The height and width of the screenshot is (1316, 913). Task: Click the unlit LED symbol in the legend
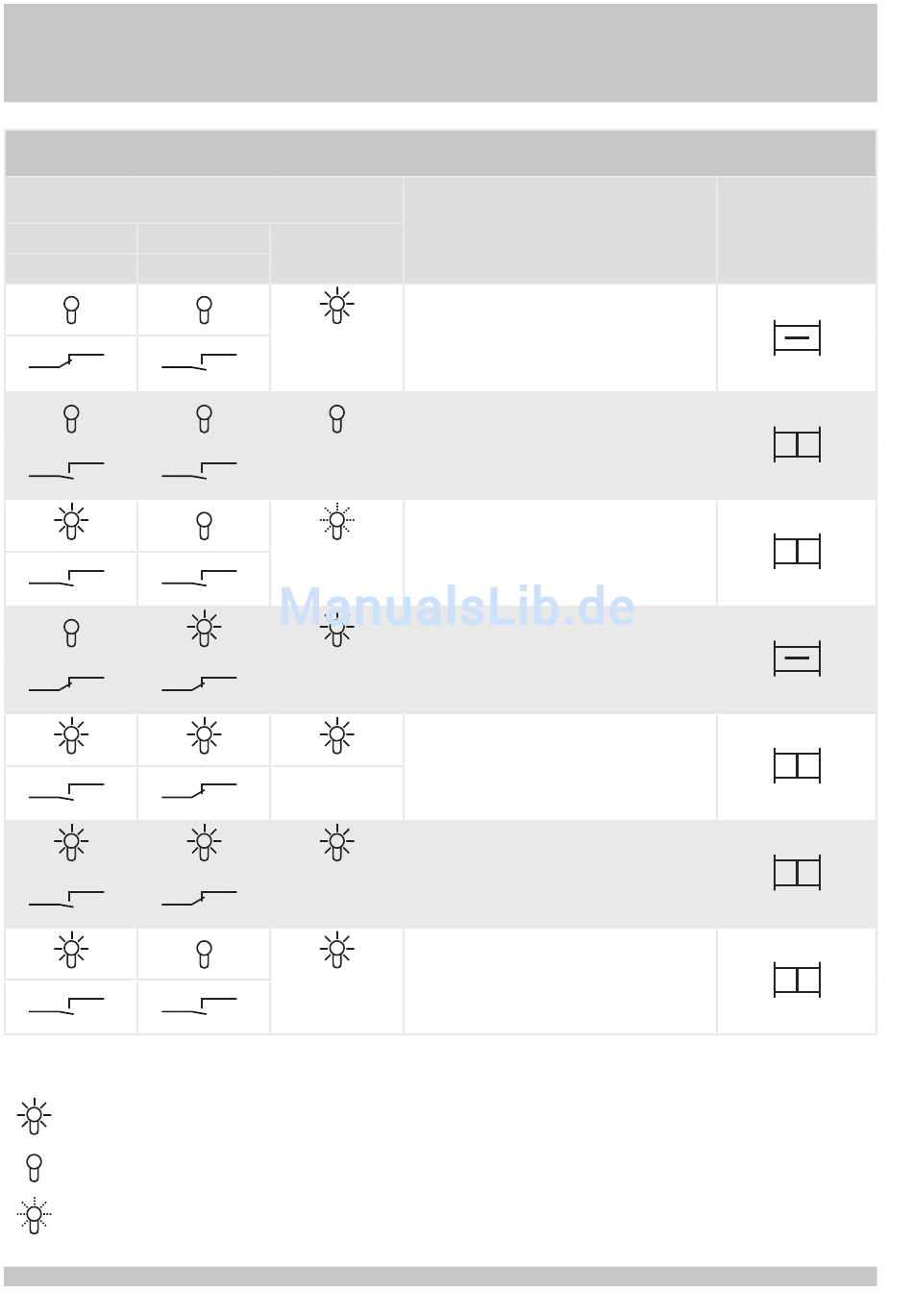[35, 1168]
